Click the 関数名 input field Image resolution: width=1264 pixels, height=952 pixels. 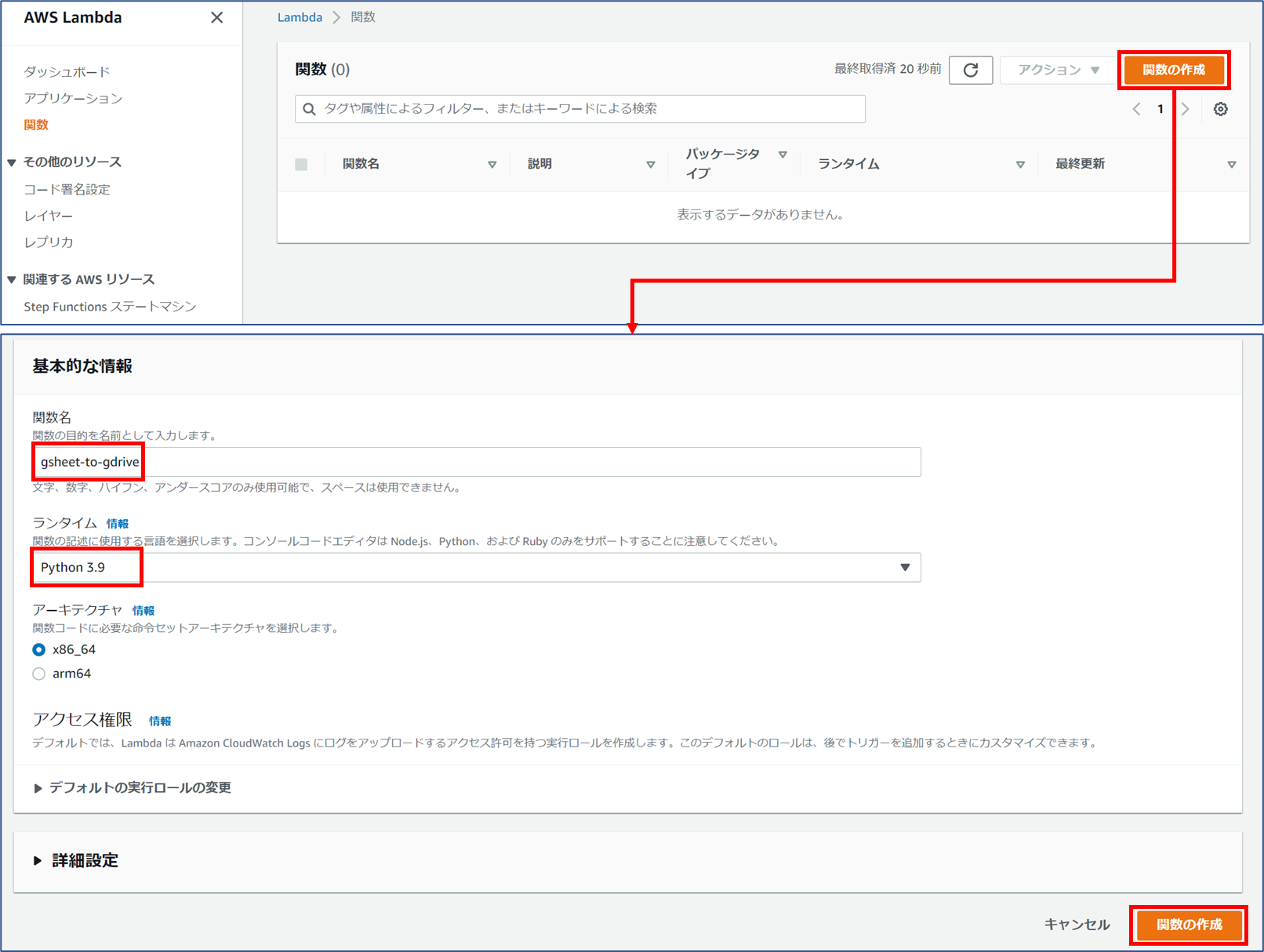(x=477, y=462)
